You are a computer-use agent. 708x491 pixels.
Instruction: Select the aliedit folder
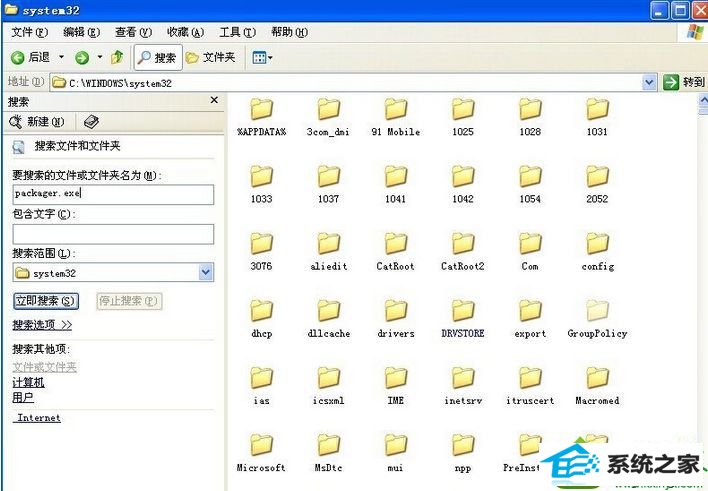[328, 252]
